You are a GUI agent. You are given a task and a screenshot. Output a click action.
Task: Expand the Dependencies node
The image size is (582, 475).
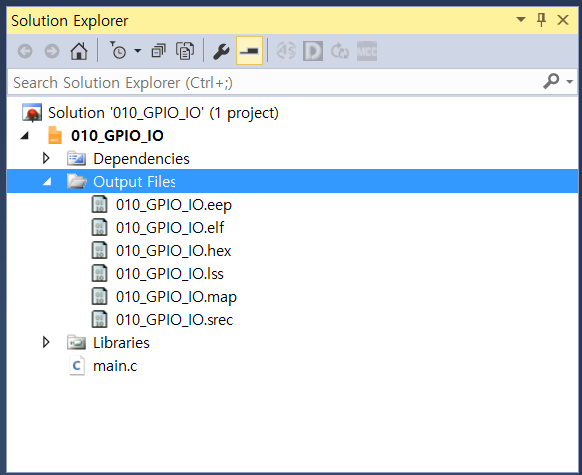point(46,158)
